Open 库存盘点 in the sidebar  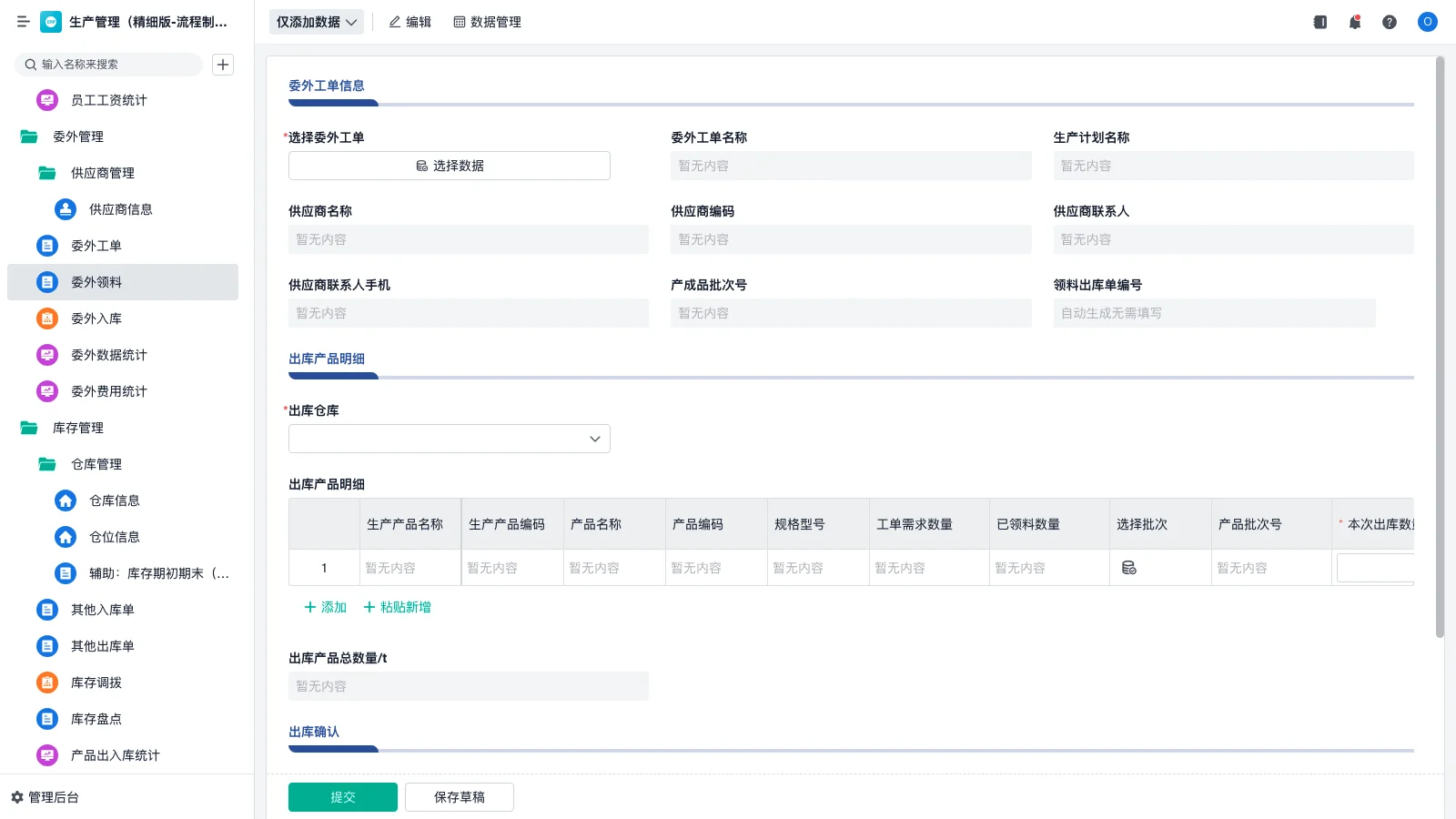[96, 718]
